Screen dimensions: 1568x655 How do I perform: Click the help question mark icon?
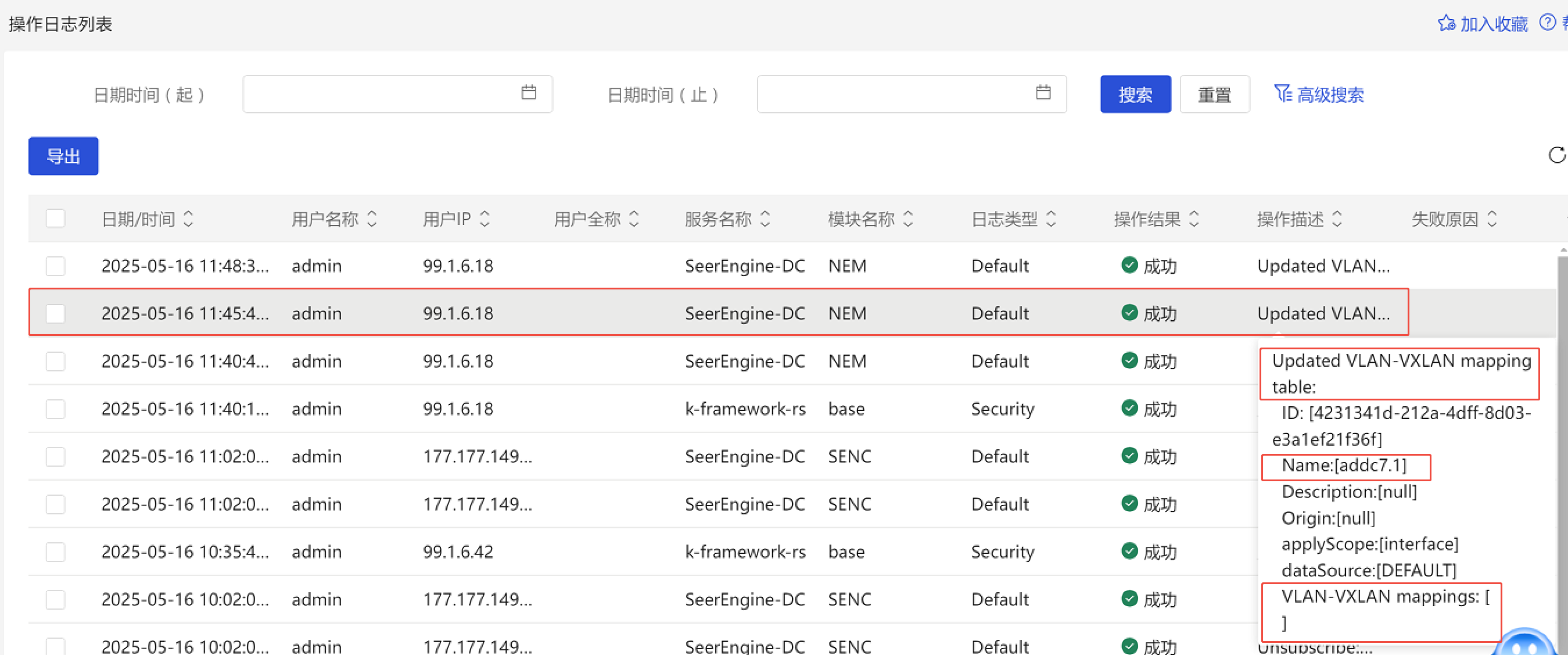point(1547,23)
